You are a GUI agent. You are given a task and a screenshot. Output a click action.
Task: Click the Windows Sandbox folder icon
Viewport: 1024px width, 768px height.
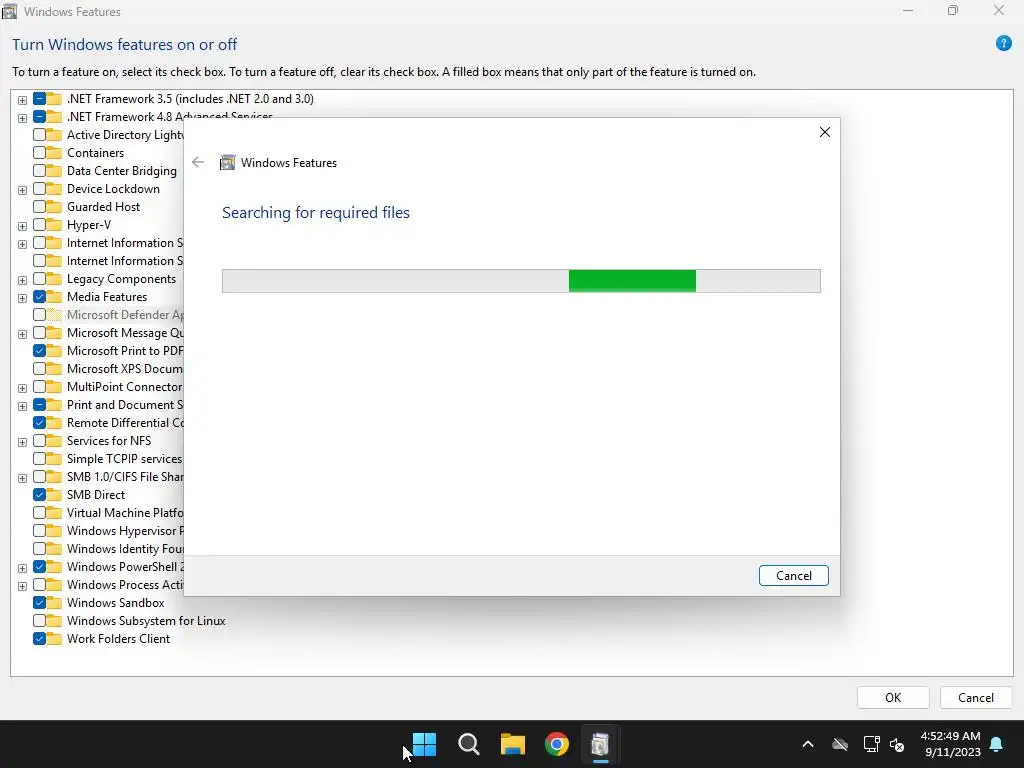[54, 603]
